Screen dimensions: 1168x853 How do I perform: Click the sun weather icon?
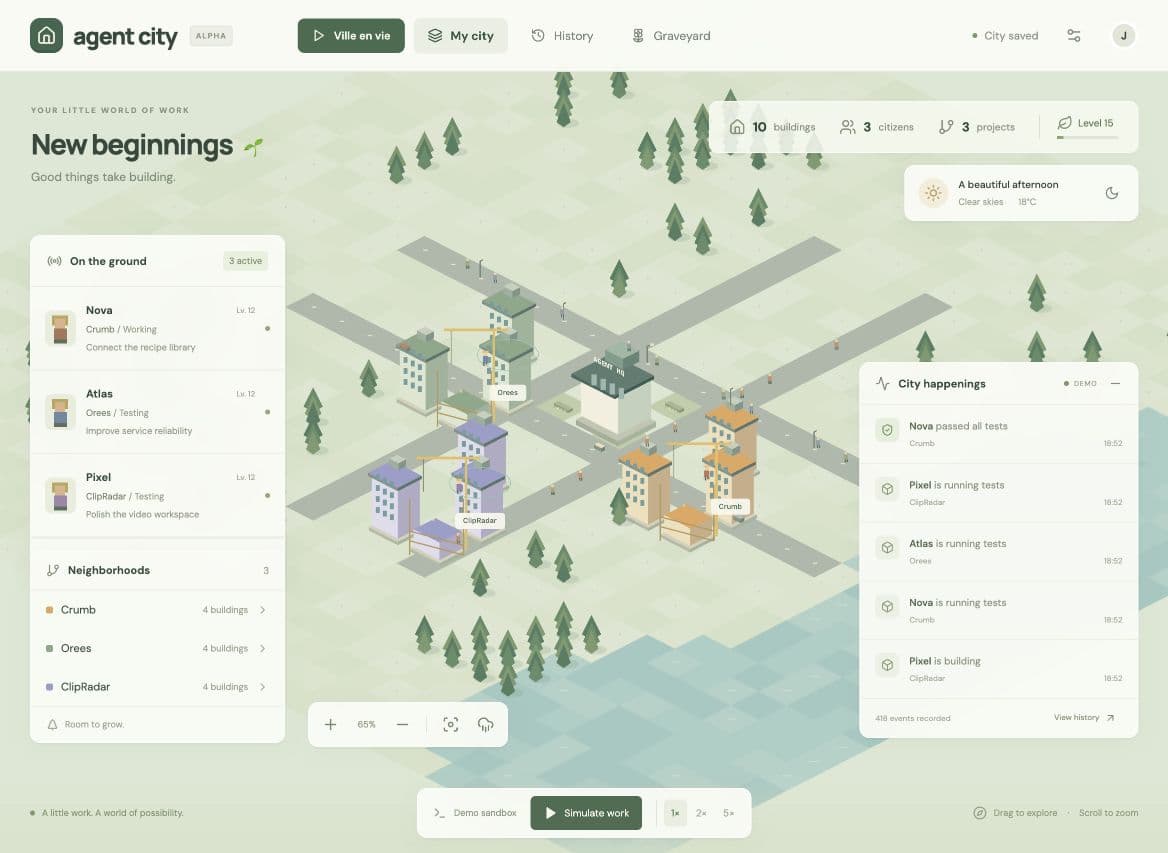[x=933, y=193]
